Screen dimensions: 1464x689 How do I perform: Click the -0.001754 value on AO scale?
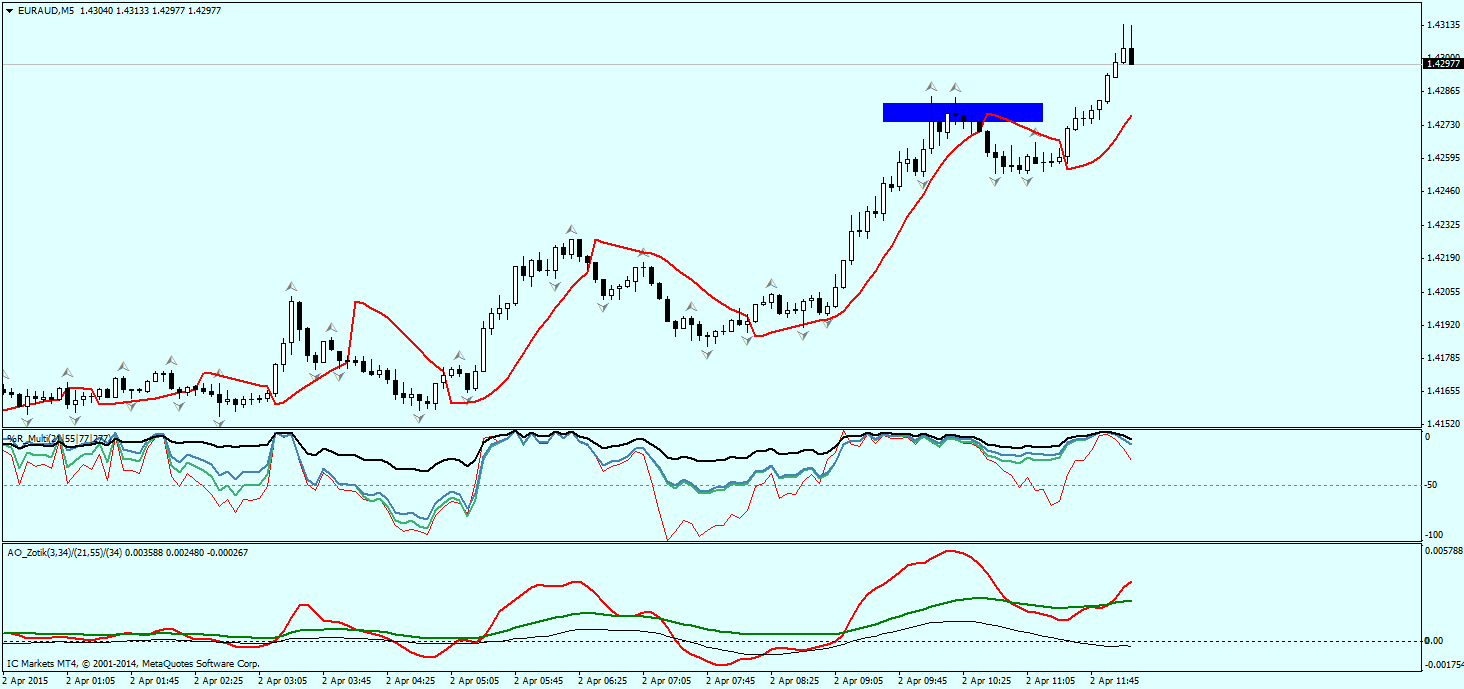tap(1443, 664)
